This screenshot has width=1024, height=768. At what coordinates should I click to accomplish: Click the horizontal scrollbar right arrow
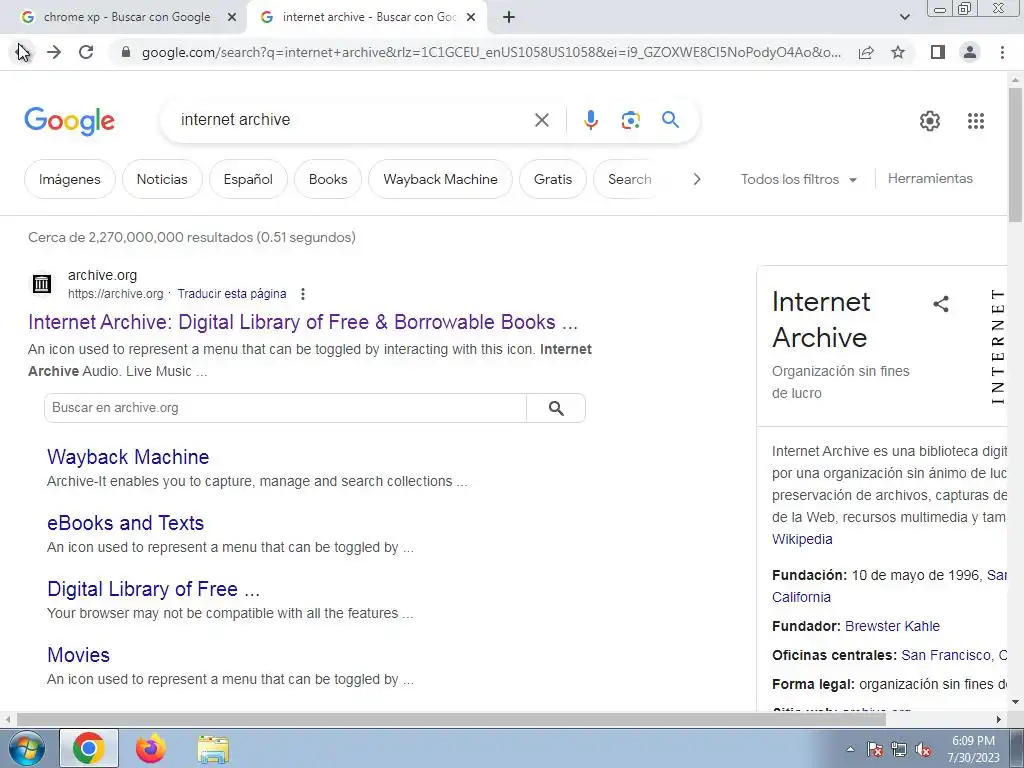pyautogui.click(x=999, y=719)
